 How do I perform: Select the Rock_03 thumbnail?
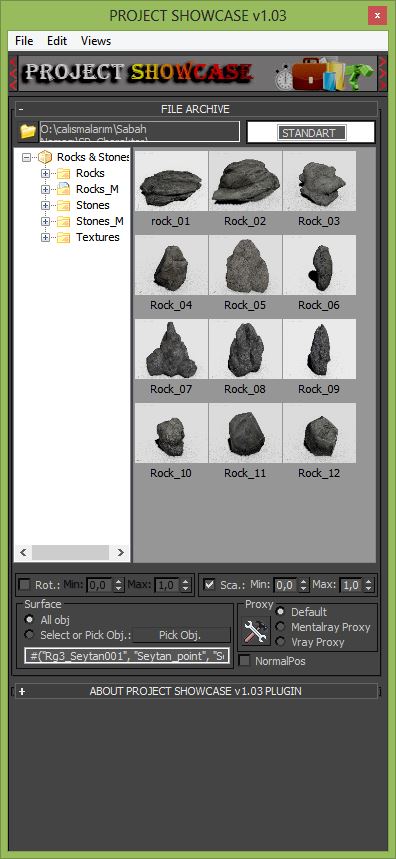(x=319, y=181)
